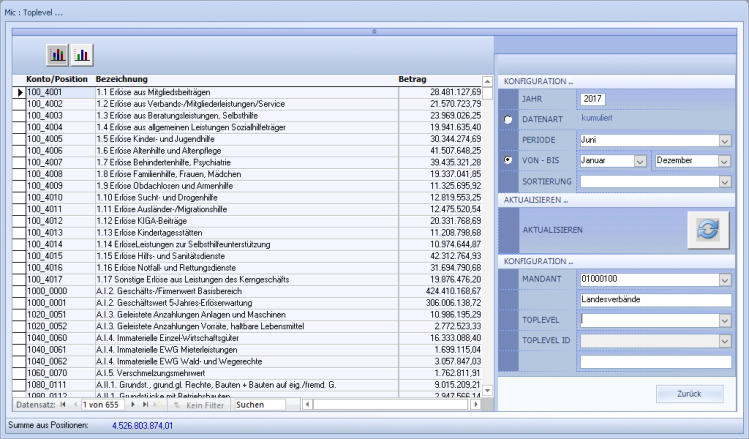Open the Mandant dropdown 01000100
Viewport: 749px width, 439px height.
(724, 279)
